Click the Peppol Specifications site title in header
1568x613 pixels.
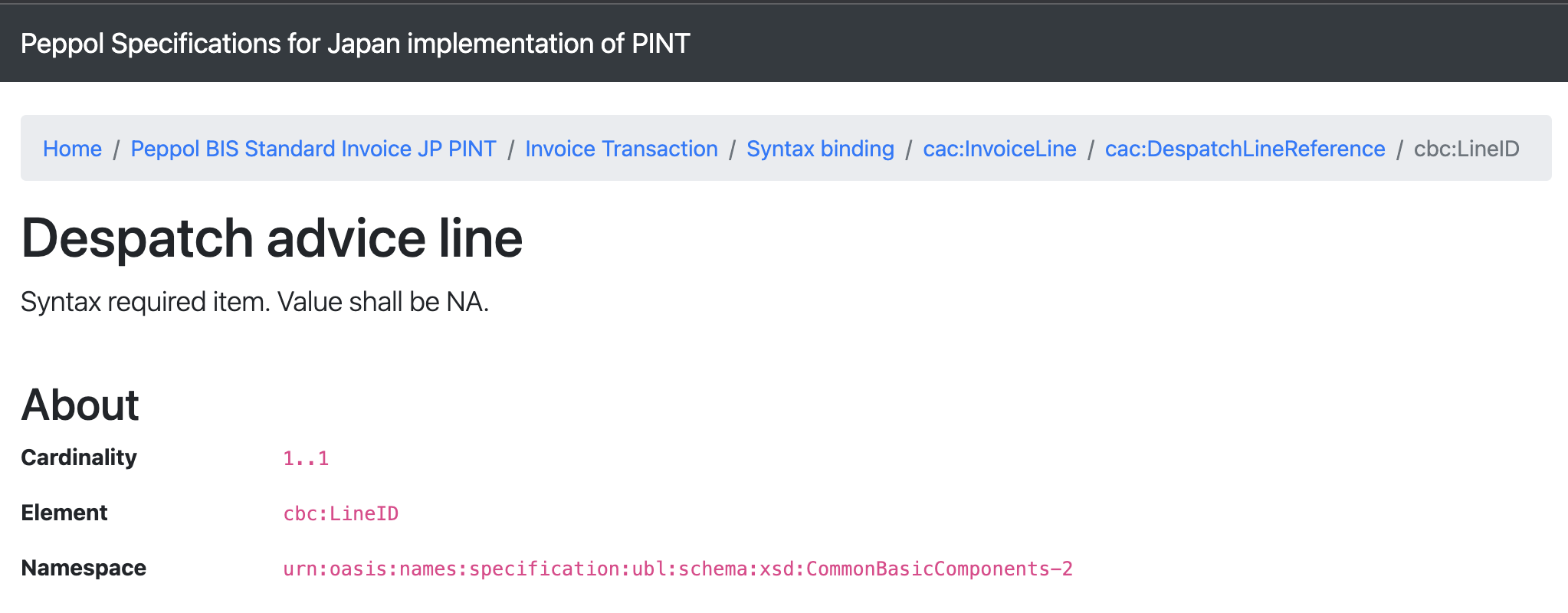click(355, 44)
